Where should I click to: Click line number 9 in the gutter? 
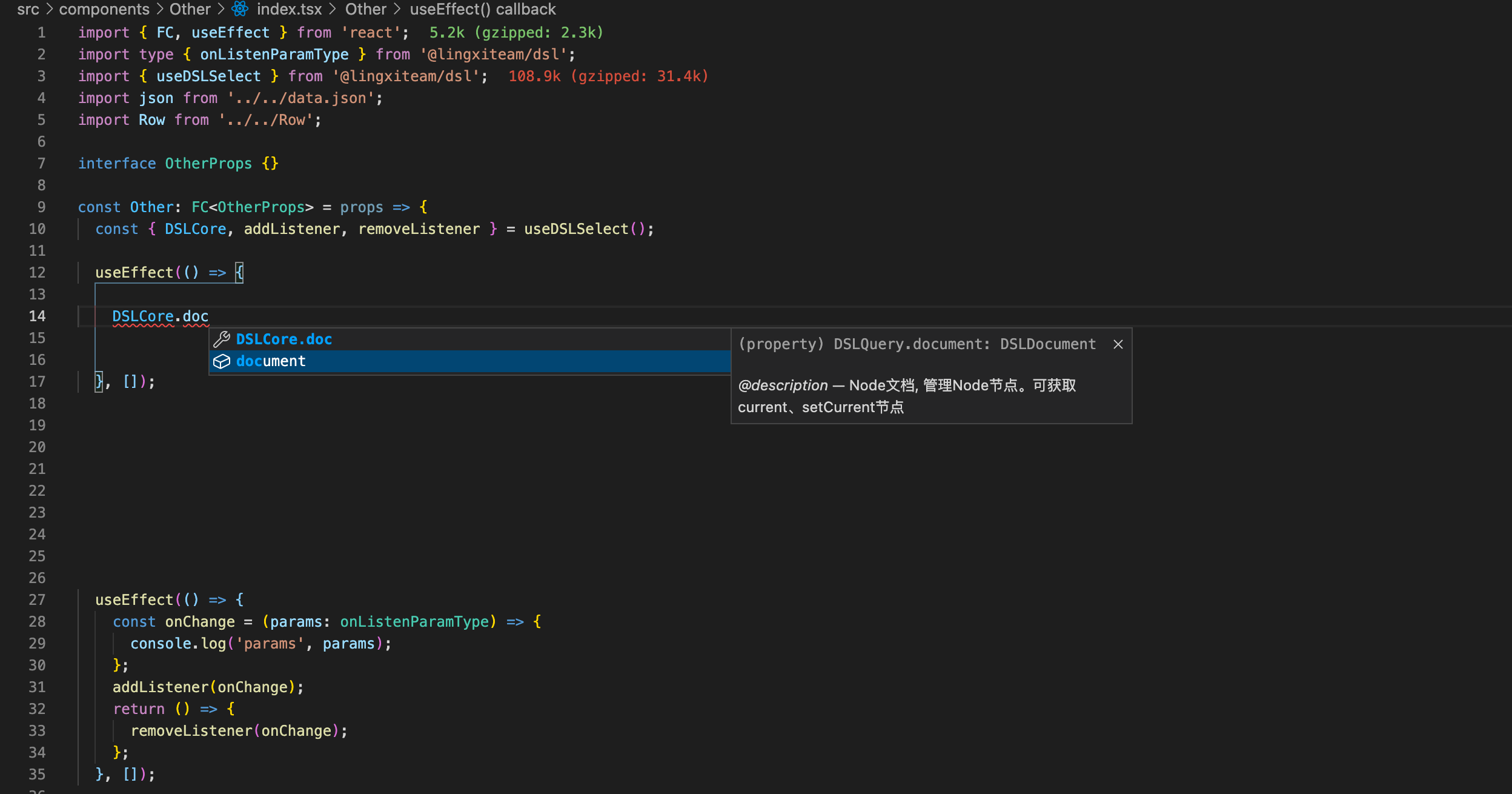42,207
